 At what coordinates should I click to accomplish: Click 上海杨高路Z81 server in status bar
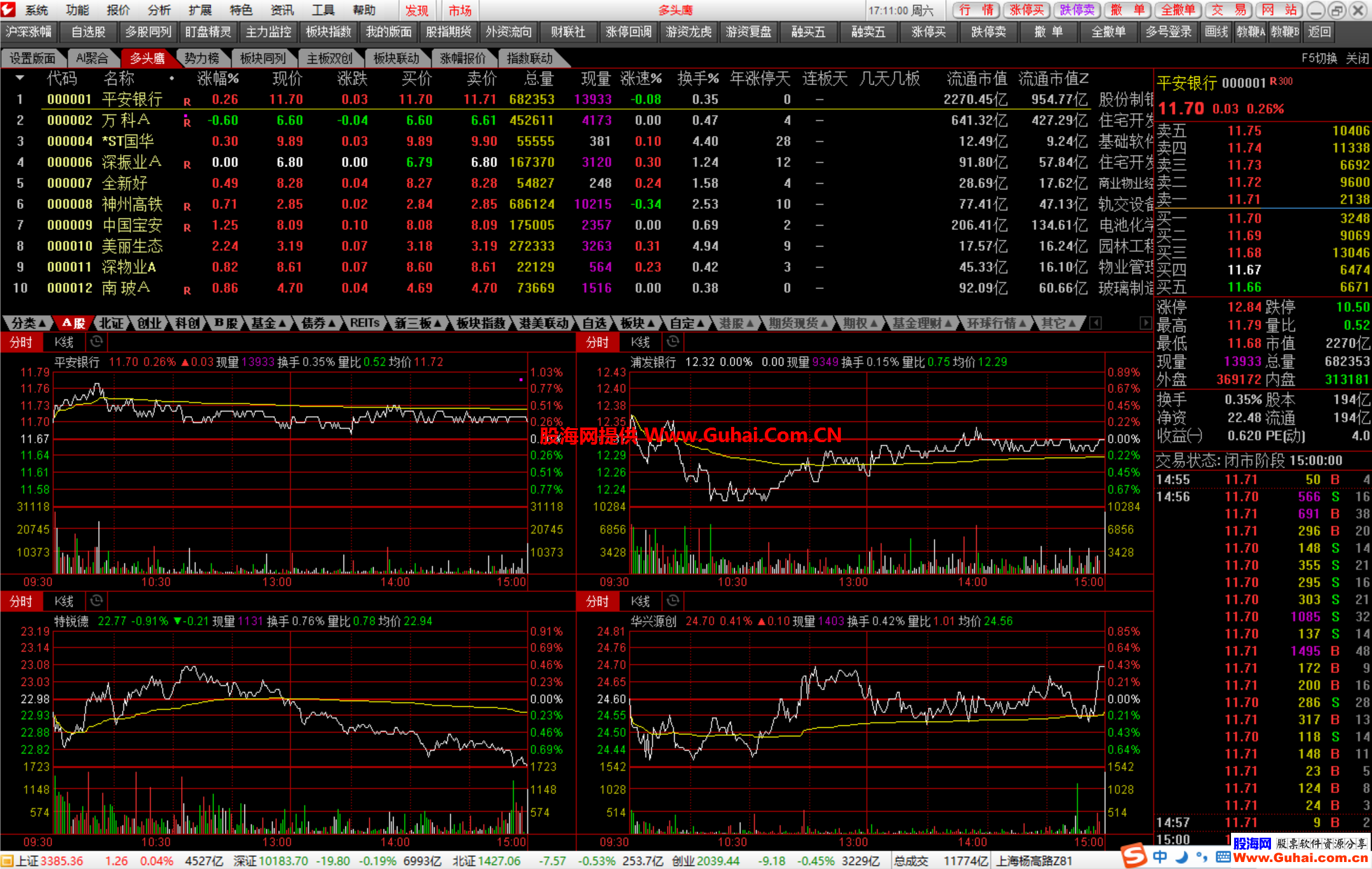coord(1034,861)
